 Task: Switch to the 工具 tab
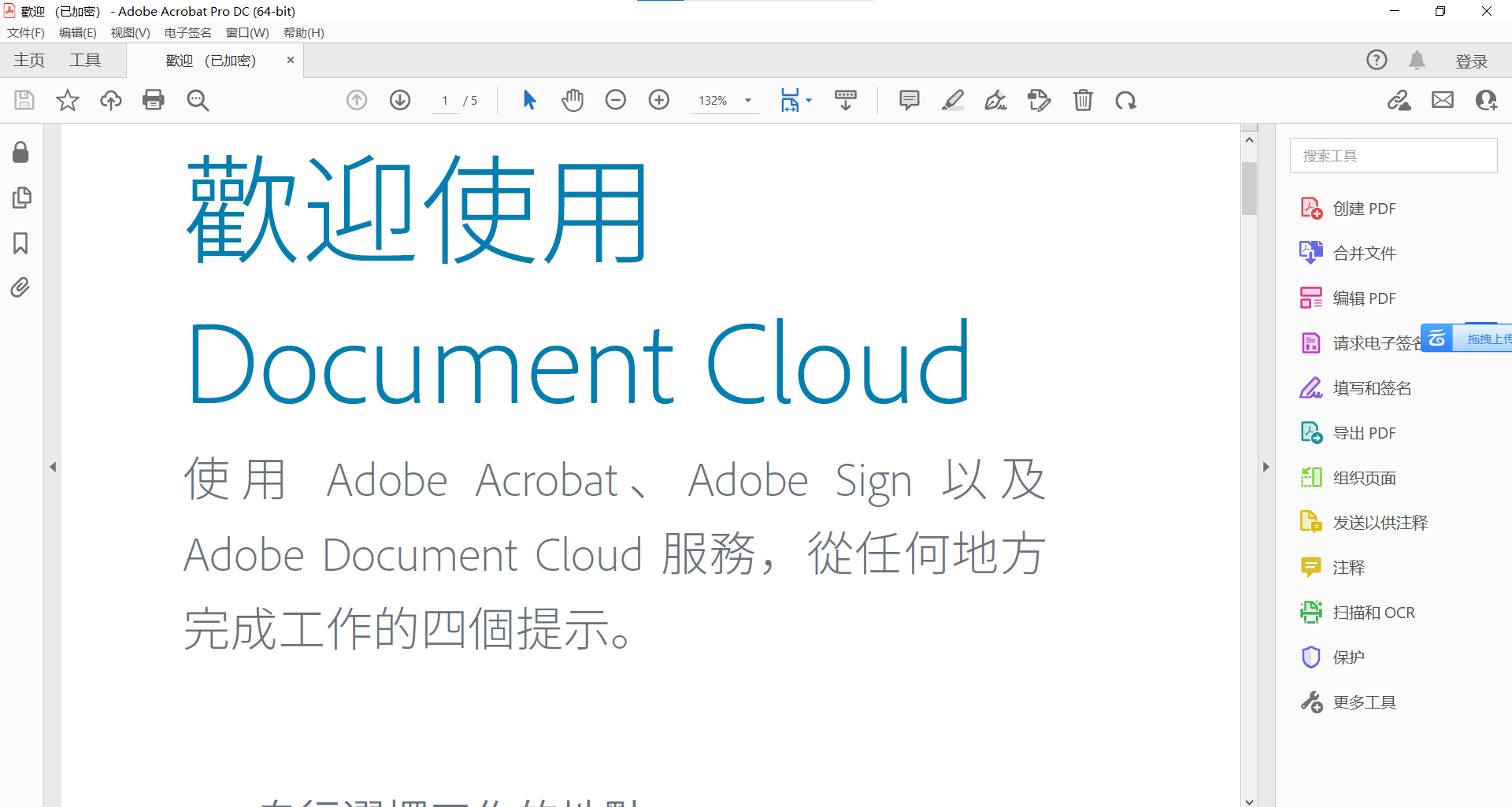85,61
